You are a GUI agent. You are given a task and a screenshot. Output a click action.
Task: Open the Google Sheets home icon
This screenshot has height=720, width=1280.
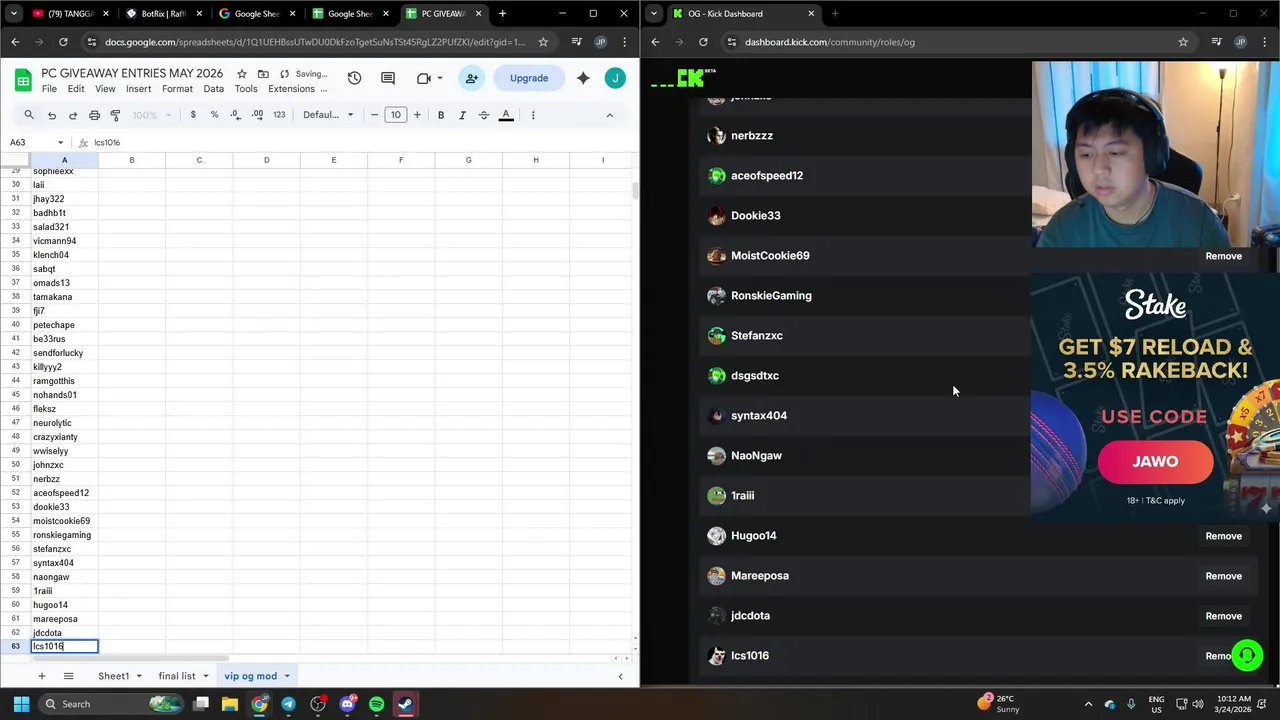(21, 79)
